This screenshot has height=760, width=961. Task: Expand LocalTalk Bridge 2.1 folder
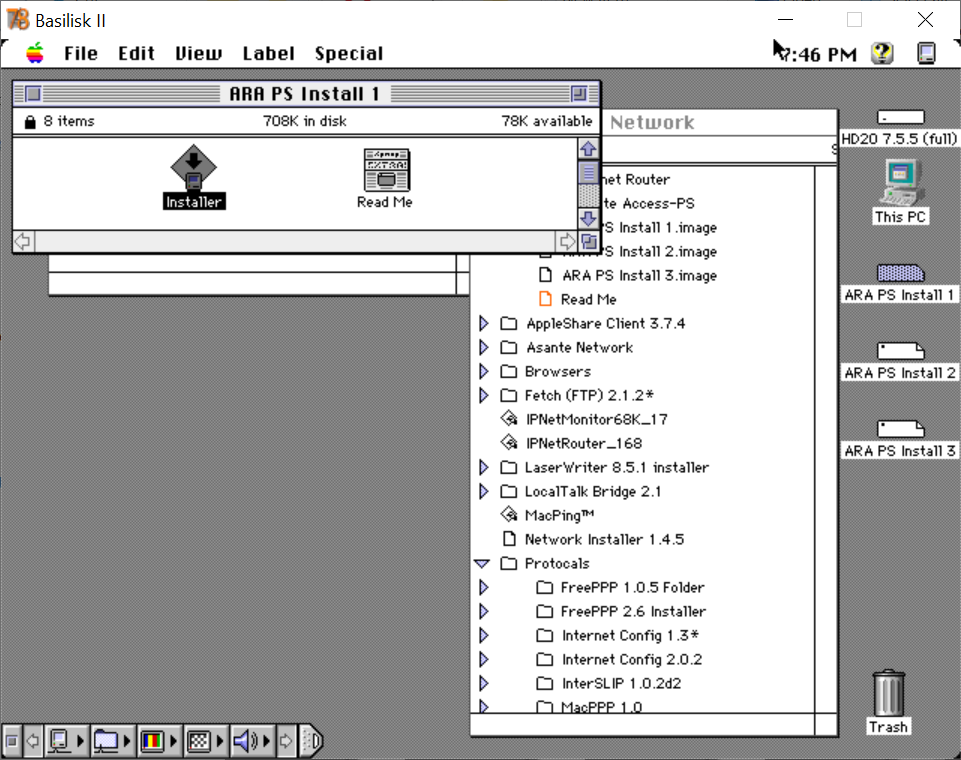pos(484,492)
